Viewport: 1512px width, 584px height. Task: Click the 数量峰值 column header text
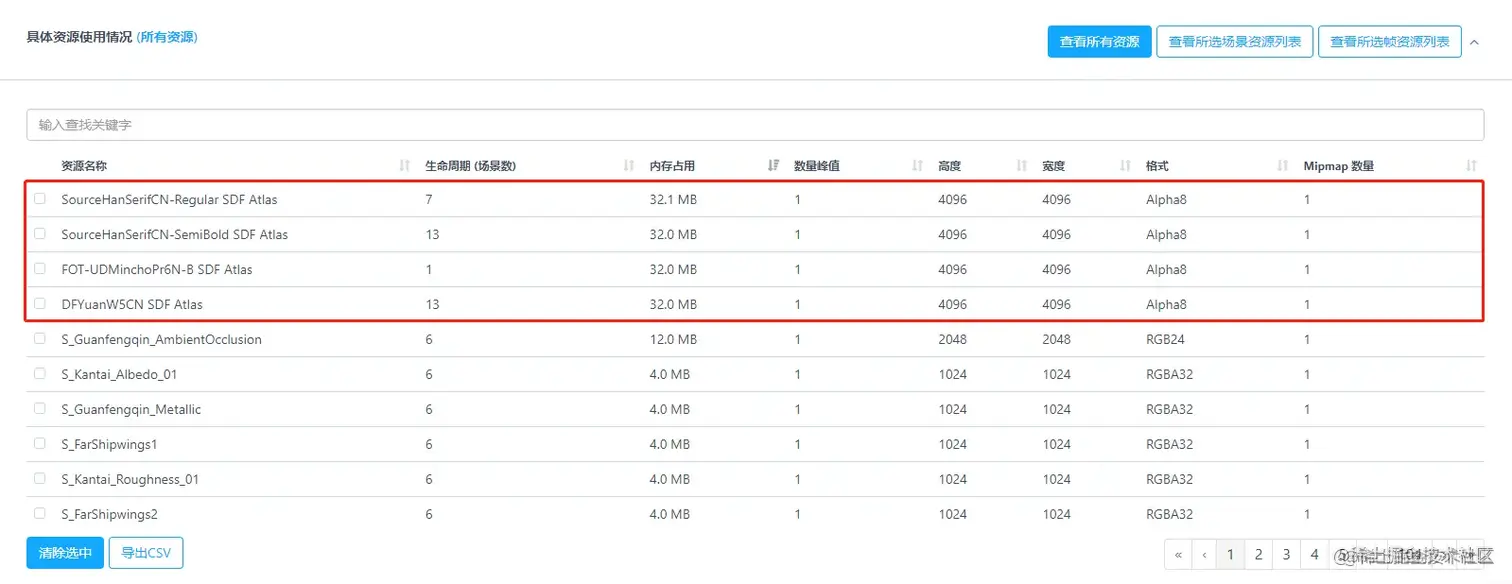[817, 166]
